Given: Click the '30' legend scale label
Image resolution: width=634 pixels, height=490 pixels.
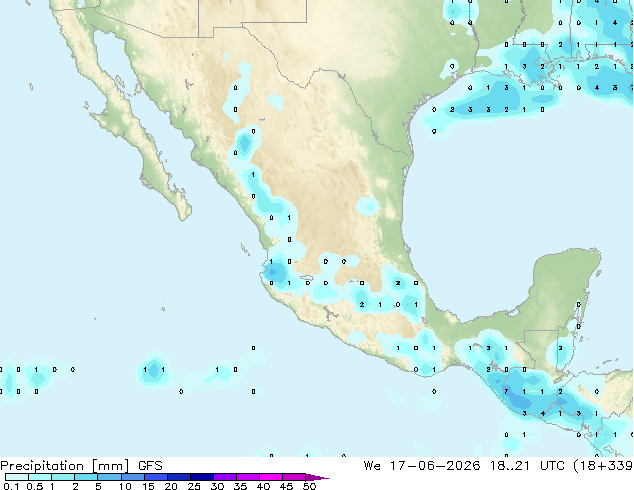Looking at the screenshot, I should tap(217, 486).
